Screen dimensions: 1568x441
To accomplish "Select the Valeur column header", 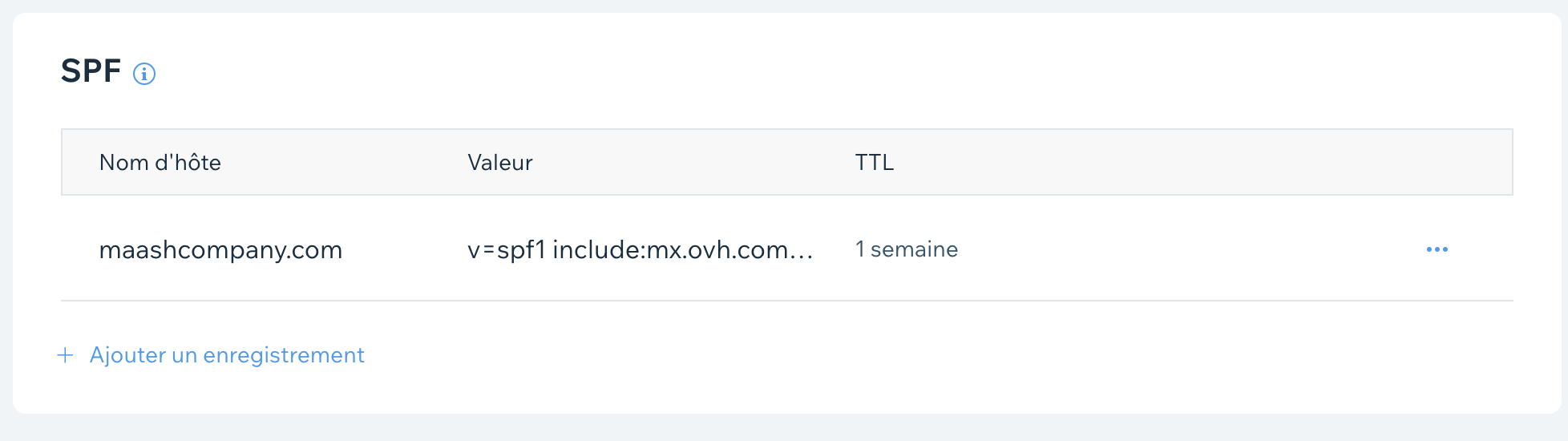I will pos(500,163).
